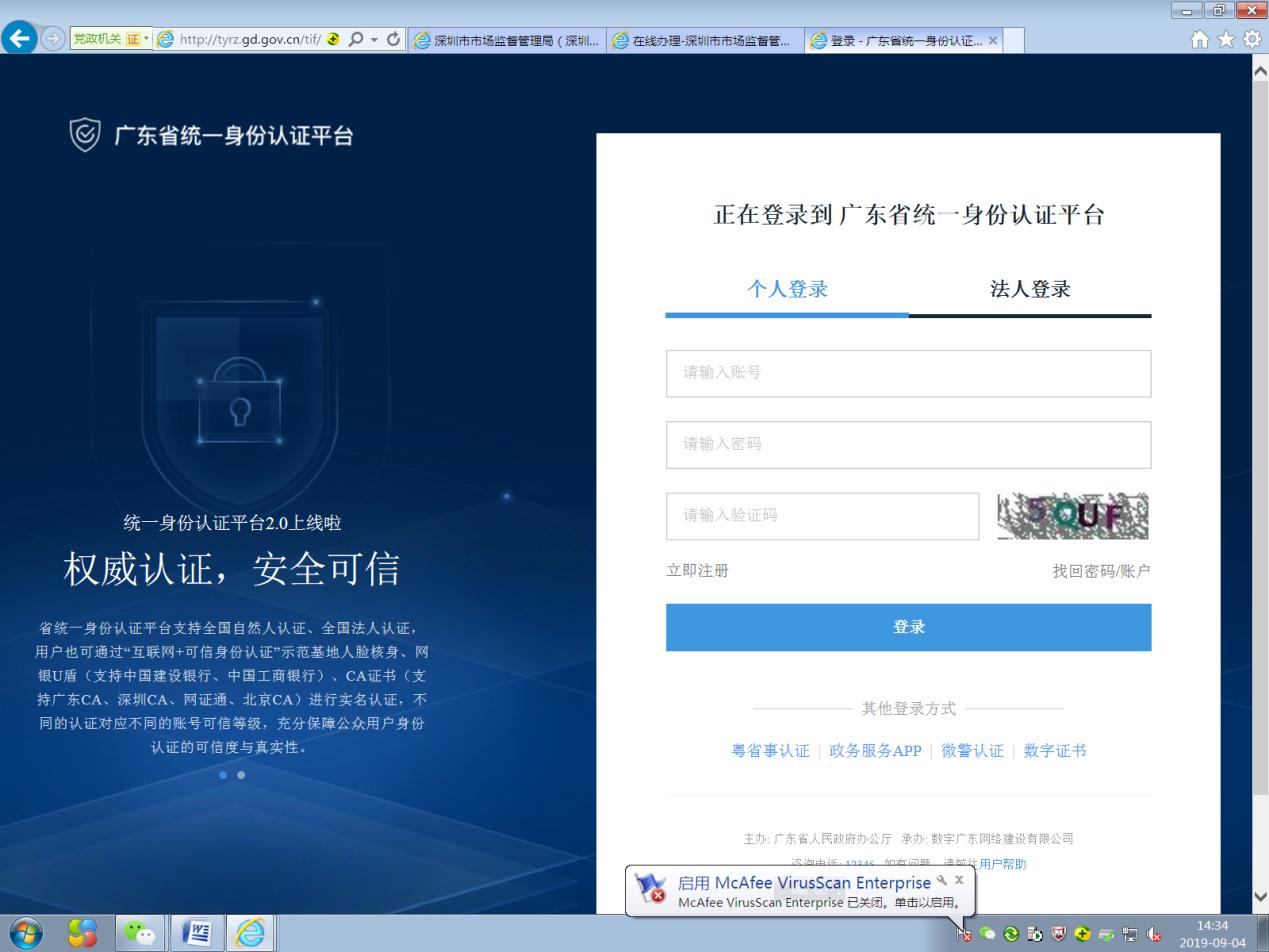This screenshot has height=952, width=1269.
Task: Open the search icon in the address bar
Action: click(x=356, y=40)
